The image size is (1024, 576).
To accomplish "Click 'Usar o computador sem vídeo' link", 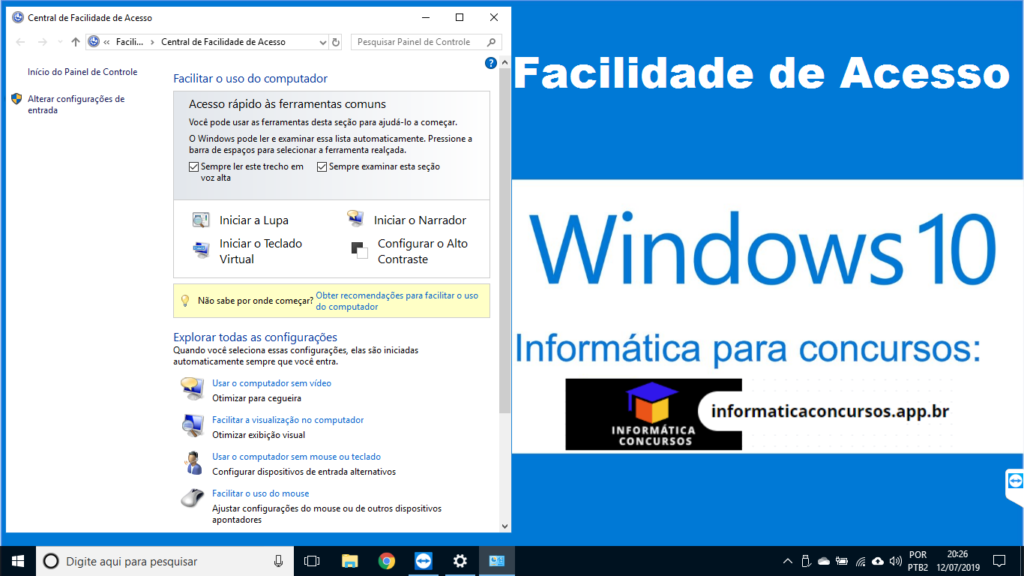I will tap(271, 383).
